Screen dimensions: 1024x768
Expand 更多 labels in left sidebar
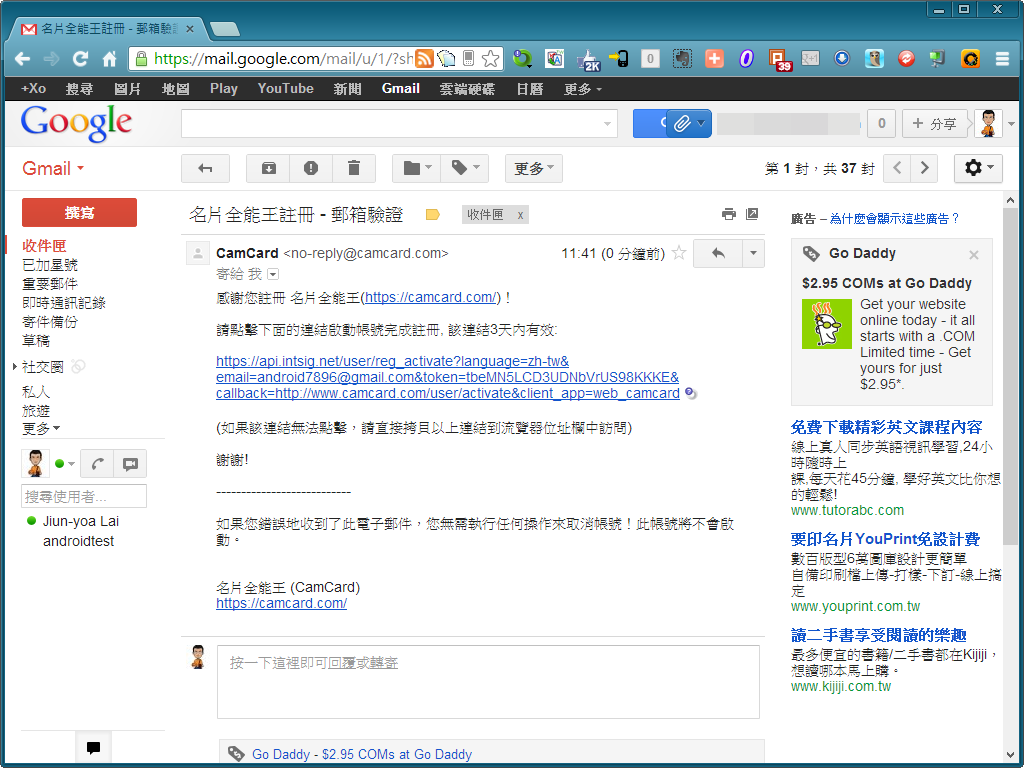tap(41, 429)
